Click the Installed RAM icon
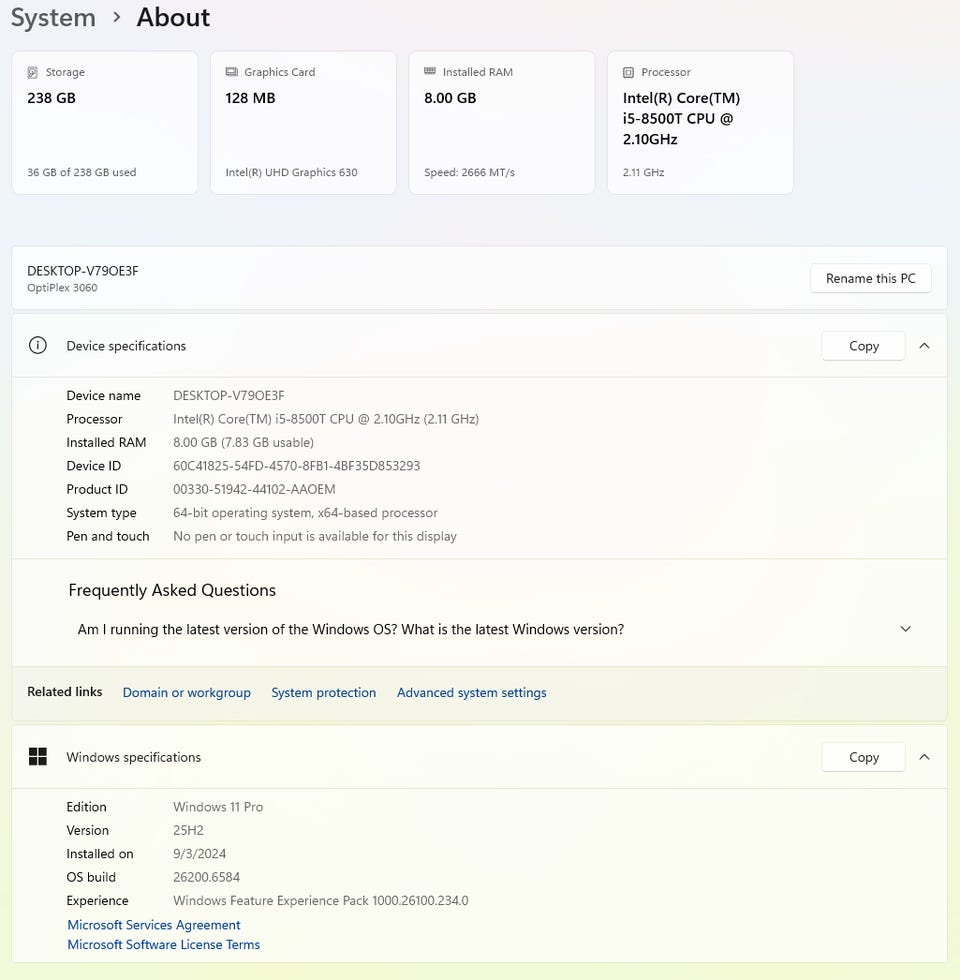The width and height of the screenshot is (960, 980). tap(430, 72)
